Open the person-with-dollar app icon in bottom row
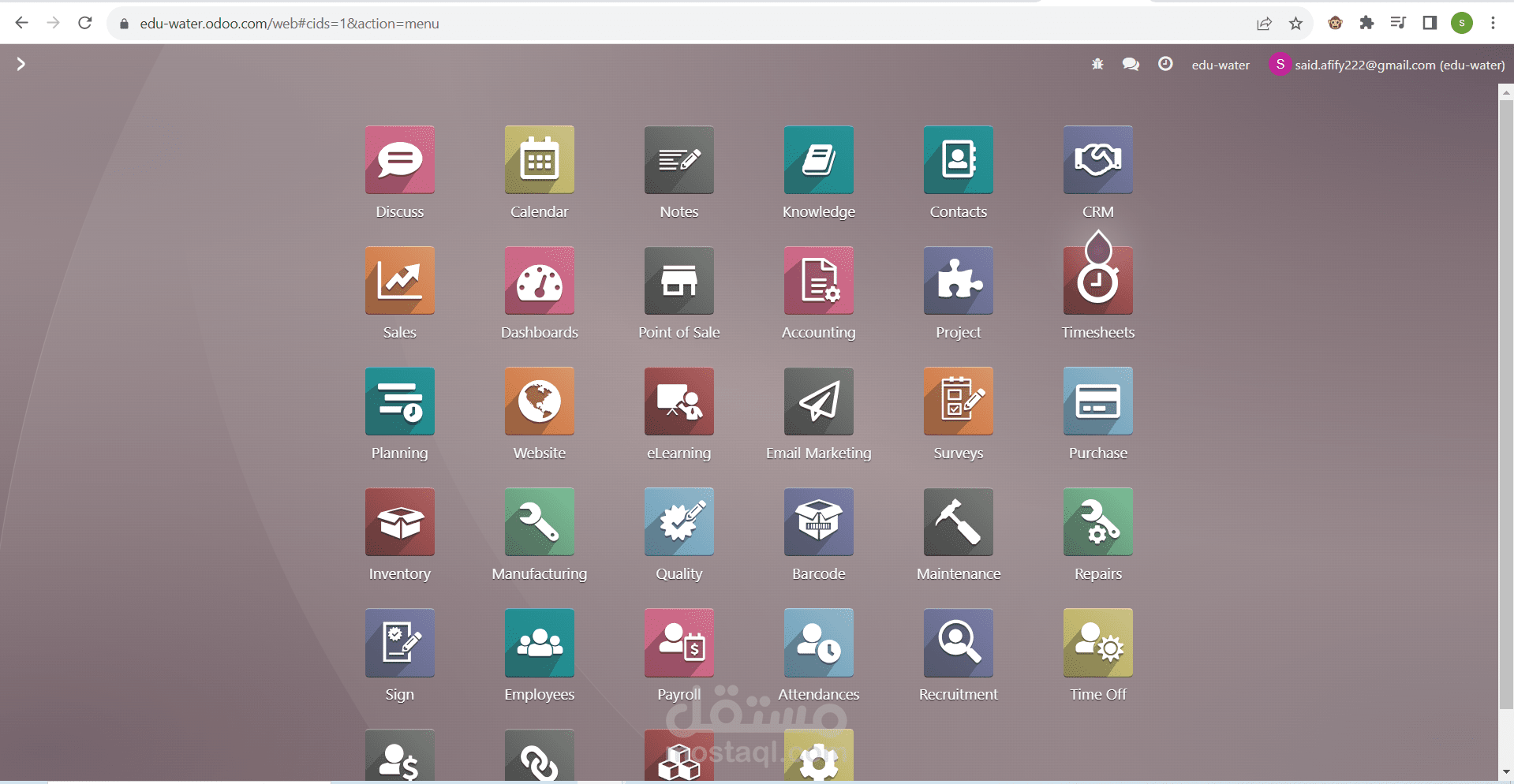Image resolution: width=1514 pixels, height=784 pixels. 400,756
